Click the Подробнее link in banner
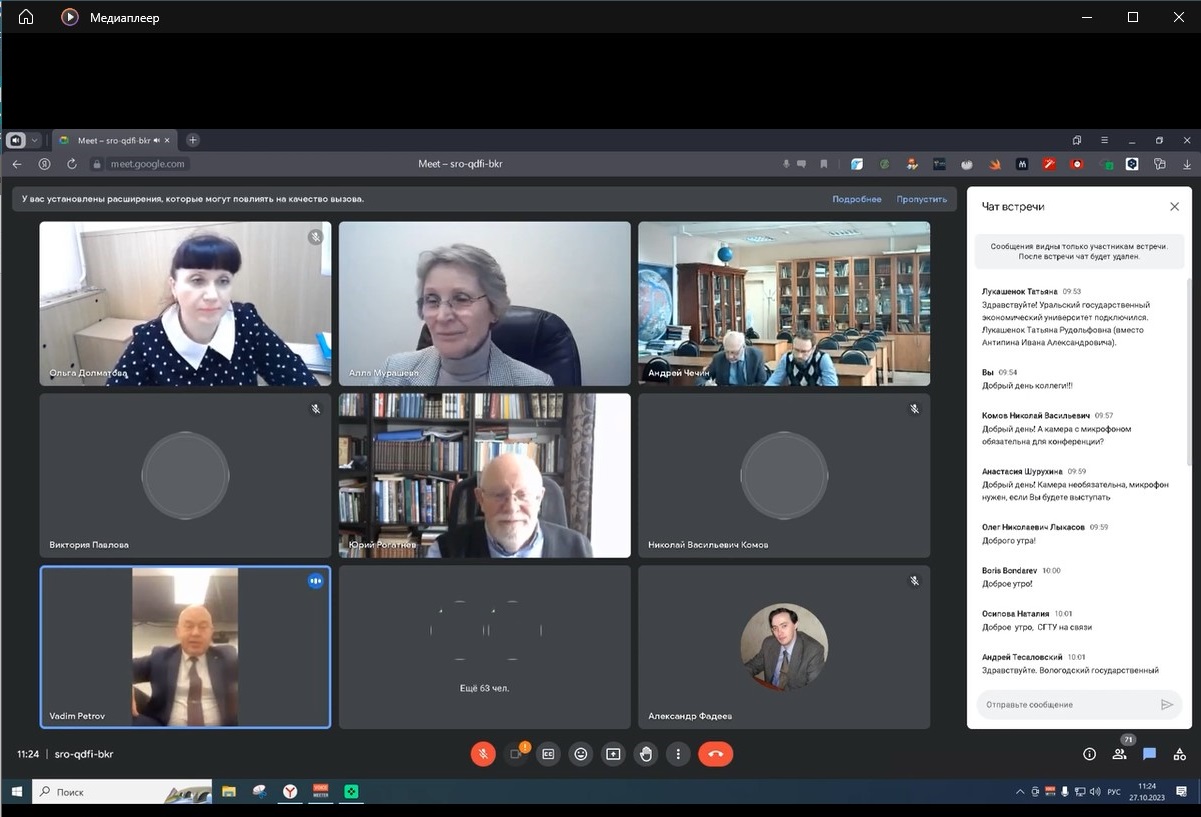Viewport: 1201px width, 817px height. tap(857, 199)
